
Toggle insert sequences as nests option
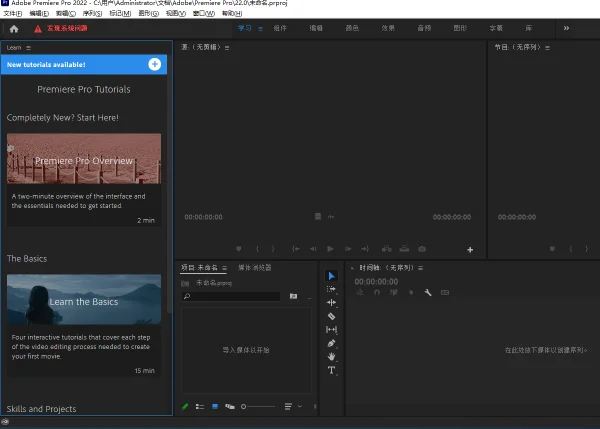[x=360, y=293]
